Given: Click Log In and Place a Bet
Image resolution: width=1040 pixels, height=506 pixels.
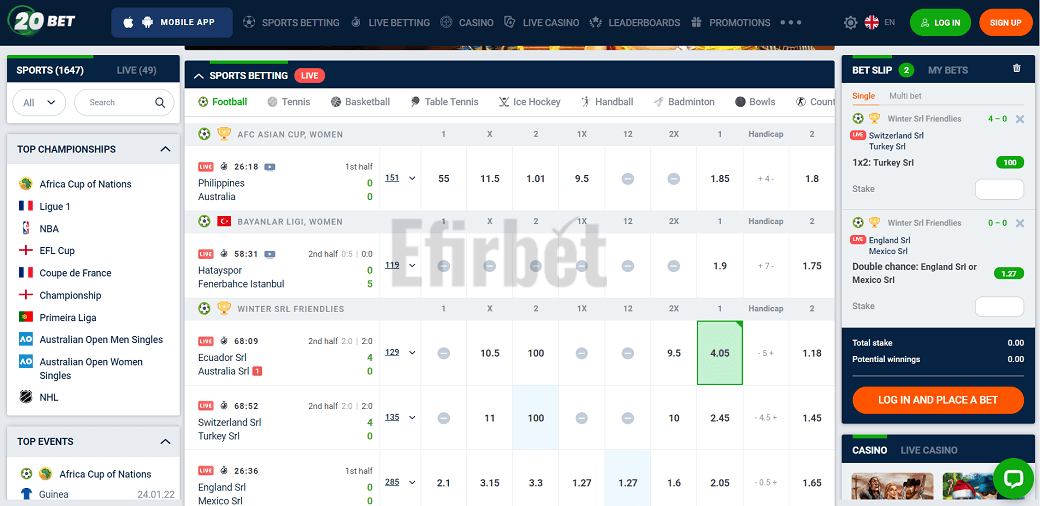Looking at the screenshot, I should coord(937,400).
